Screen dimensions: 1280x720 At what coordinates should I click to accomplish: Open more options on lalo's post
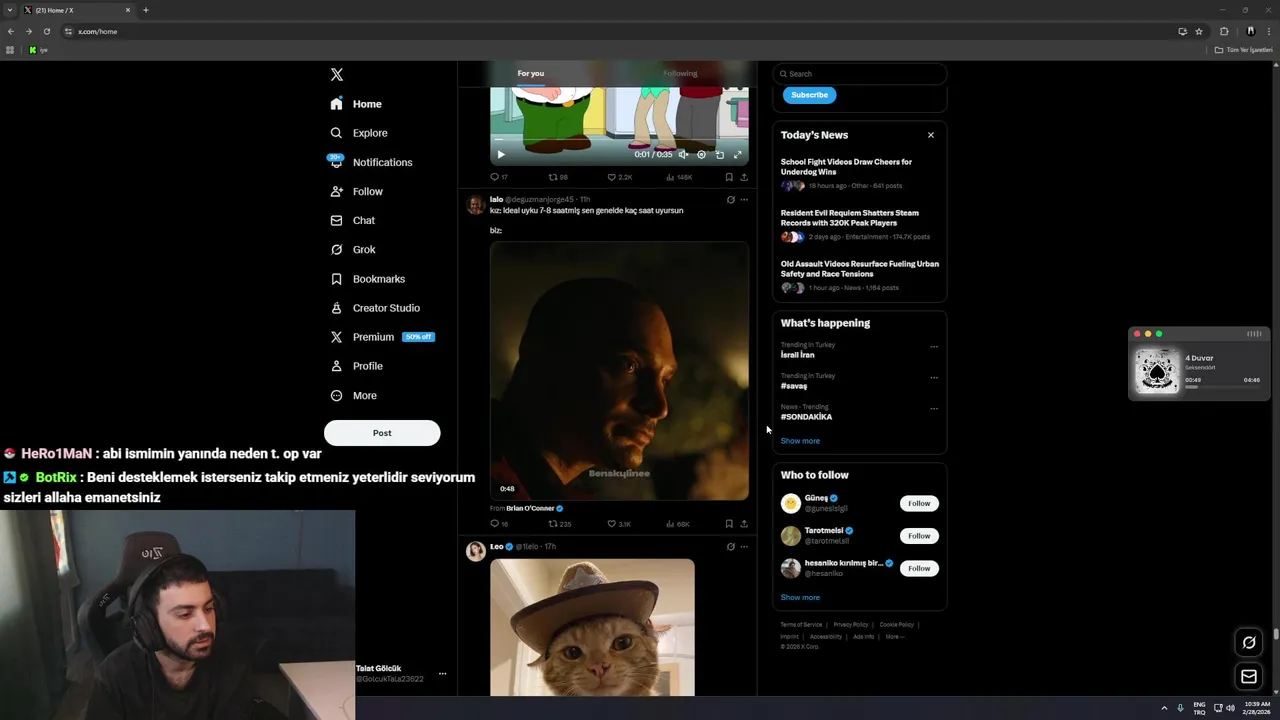point(744,199)
